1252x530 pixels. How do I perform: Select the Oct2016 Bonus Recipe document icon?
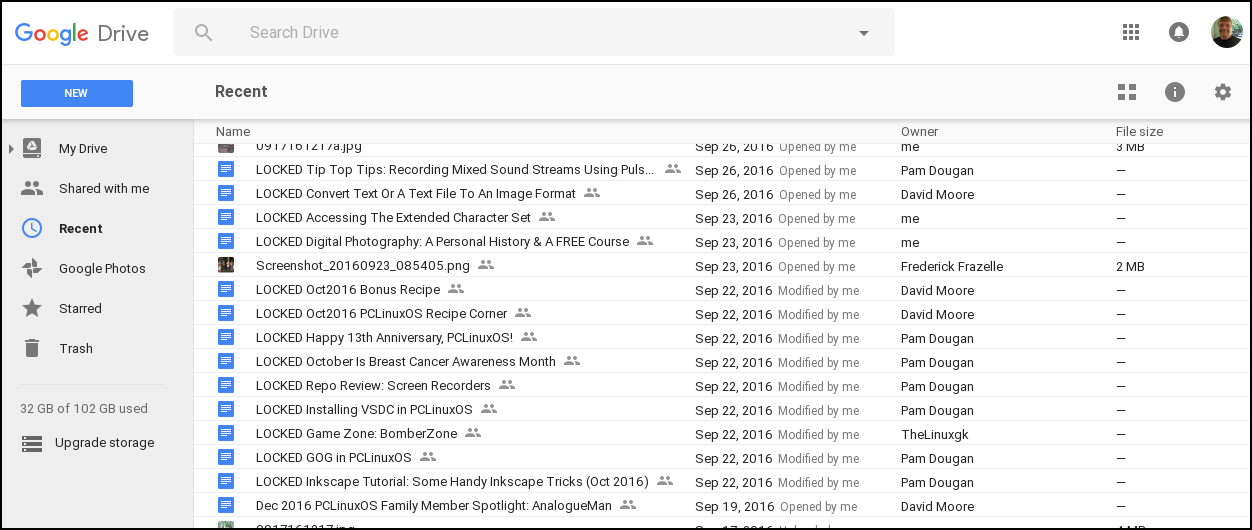226,290
